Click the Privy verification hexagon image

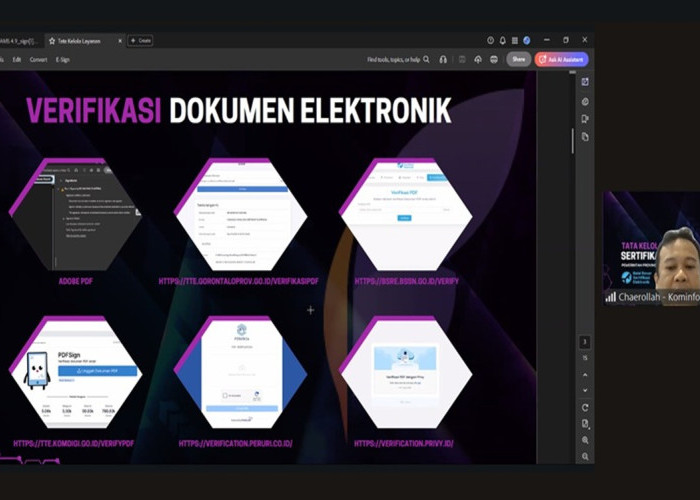pos(405,372)
